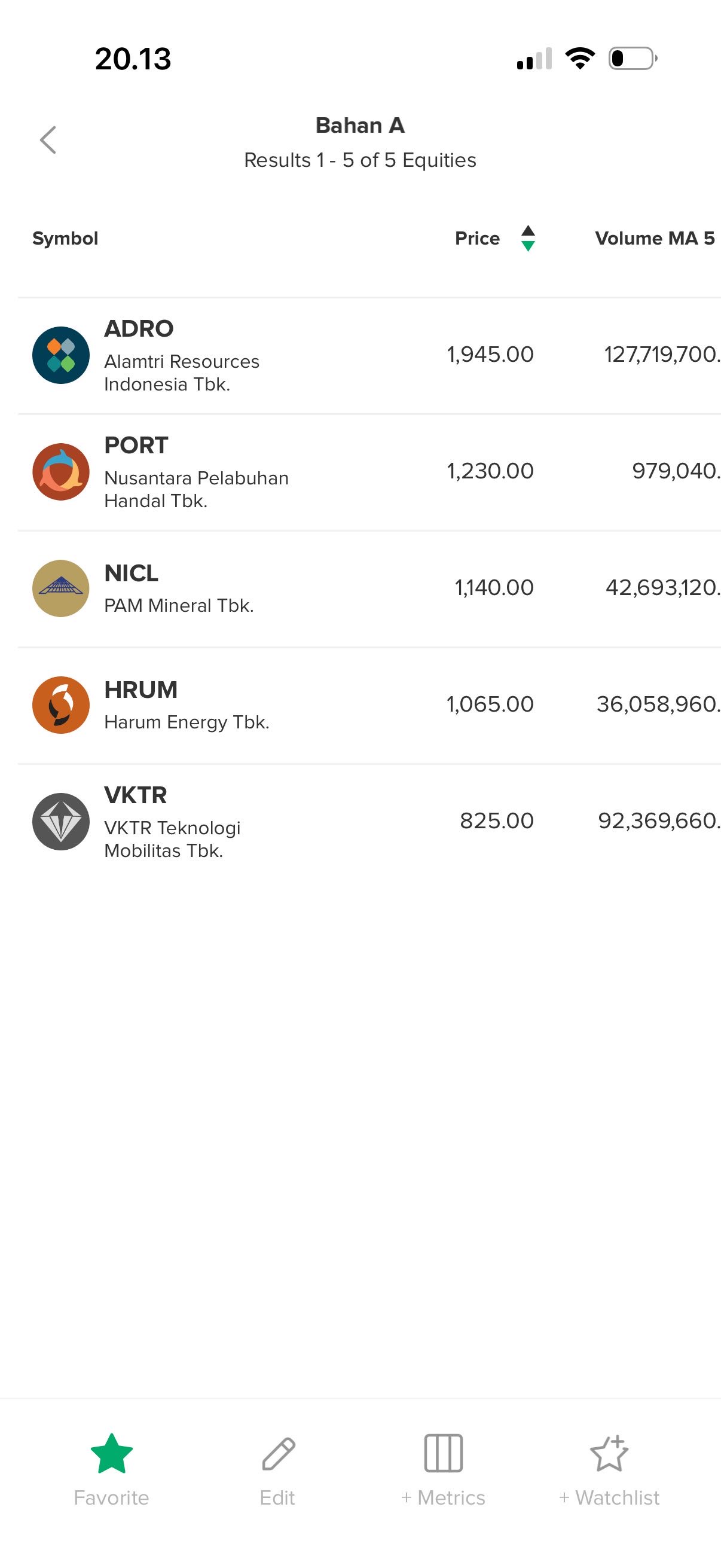Tap the PORT company logo
The image size is (721, 1568).
click(61, 472)
